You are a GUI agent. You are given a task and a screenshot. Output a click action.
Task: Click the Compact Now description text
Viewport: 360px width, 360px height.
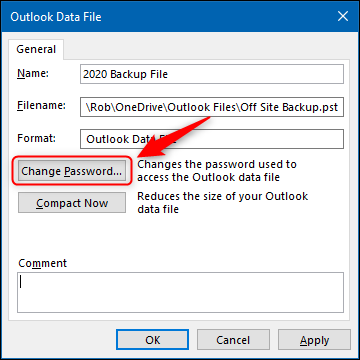click(x=222, y=202)
